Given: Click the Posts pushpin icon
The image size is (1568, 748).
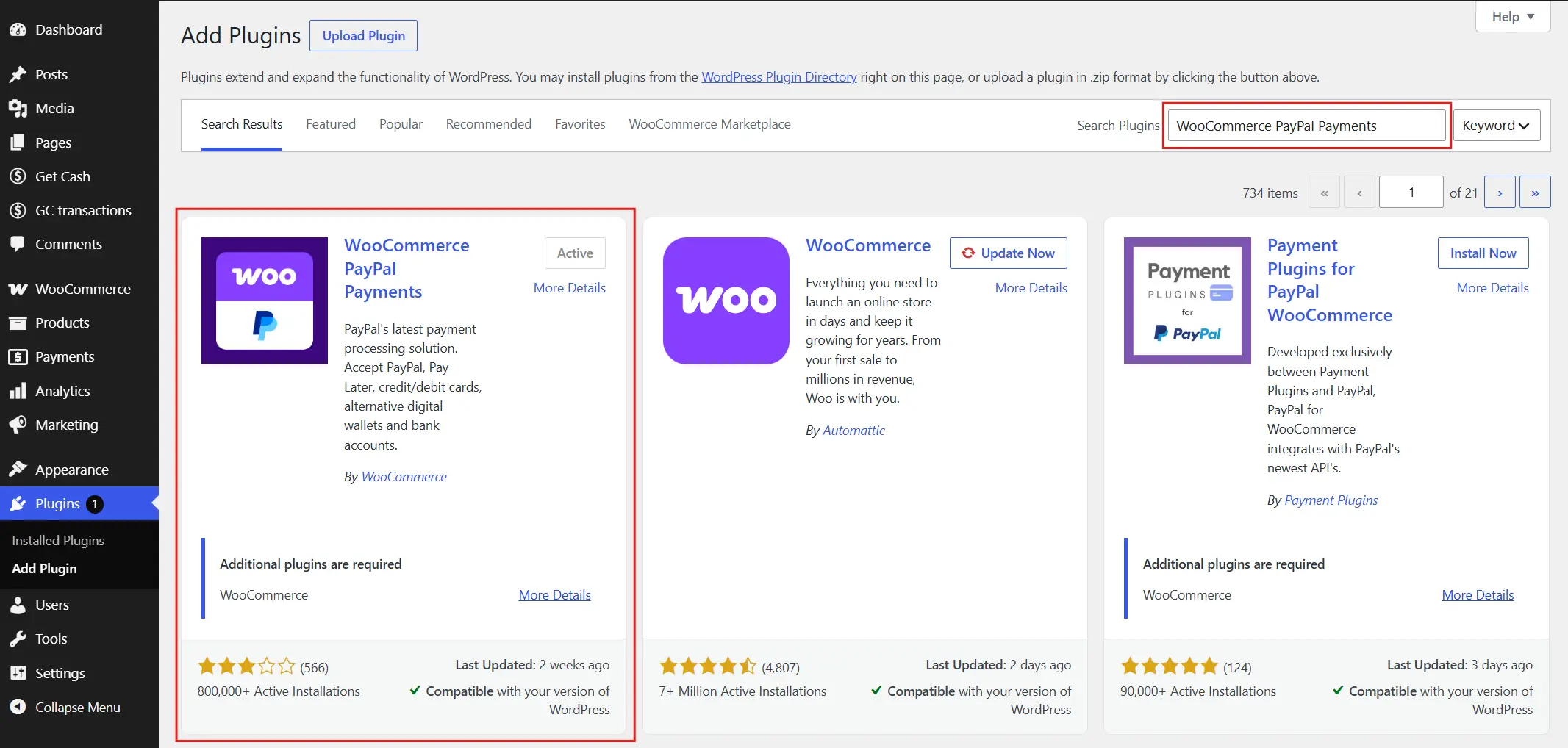Looking at the screenshot, I should 18,74.
